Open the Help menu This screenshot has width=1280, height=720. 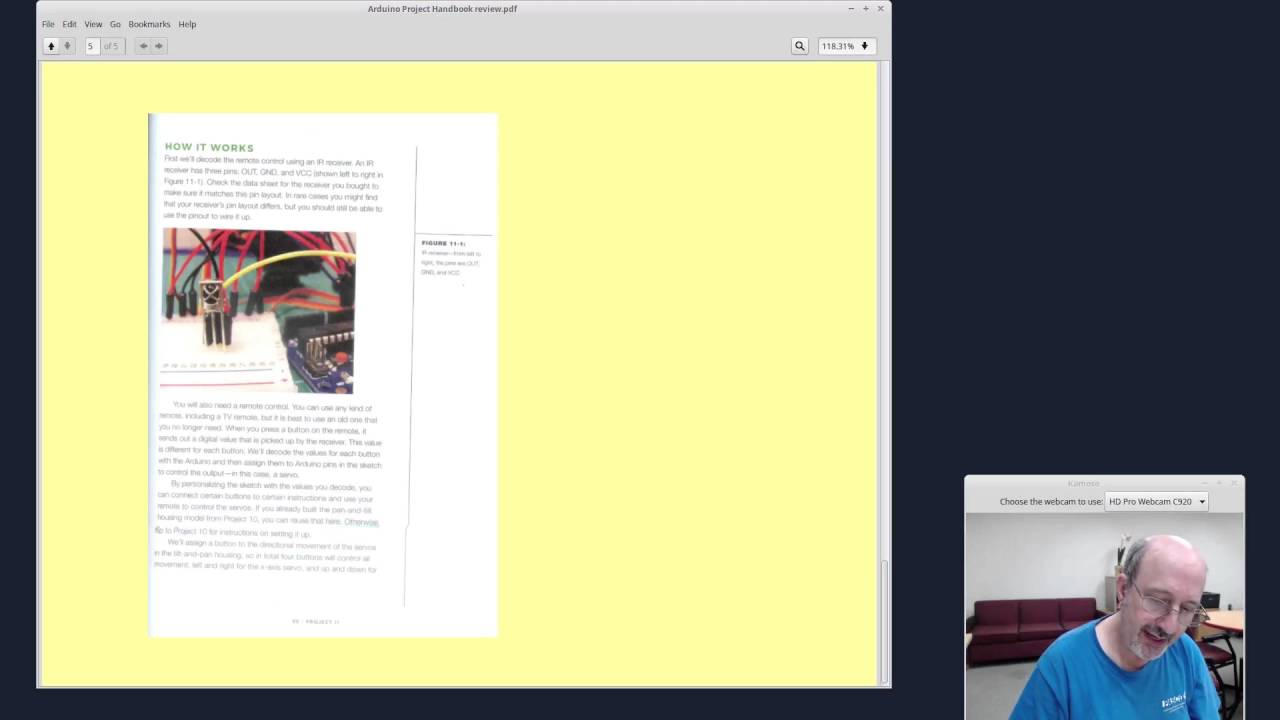(187, 24)
